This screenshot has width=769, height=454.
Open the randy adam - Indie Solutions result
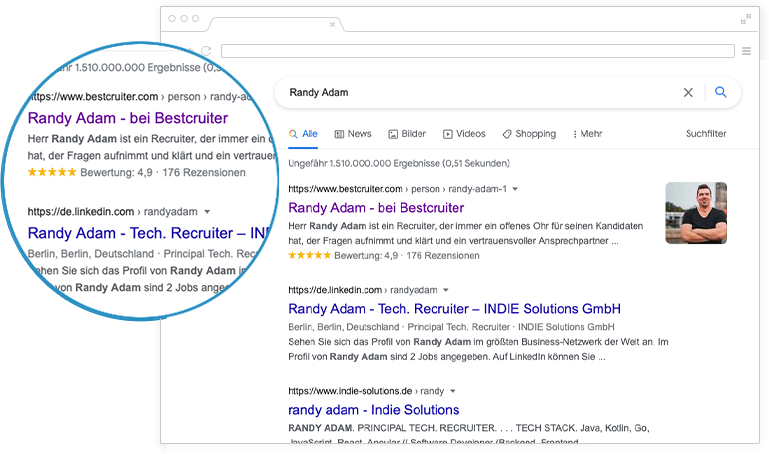(x=374, y=410)
